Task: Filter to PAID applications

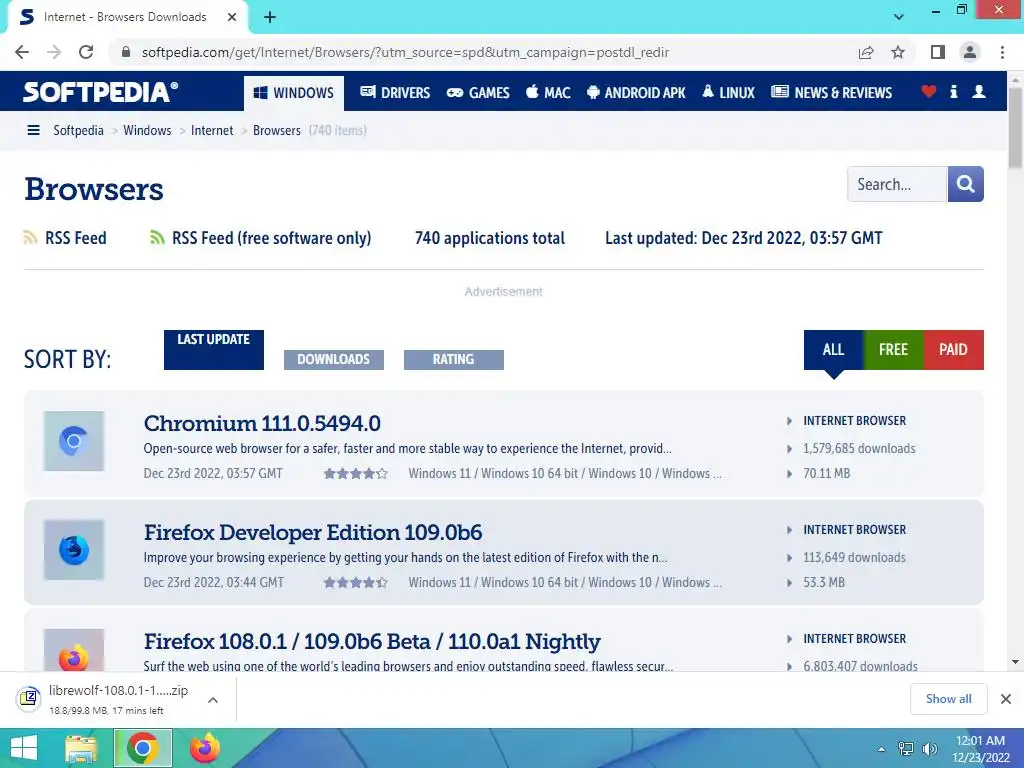Action: (x=953, y=350)
